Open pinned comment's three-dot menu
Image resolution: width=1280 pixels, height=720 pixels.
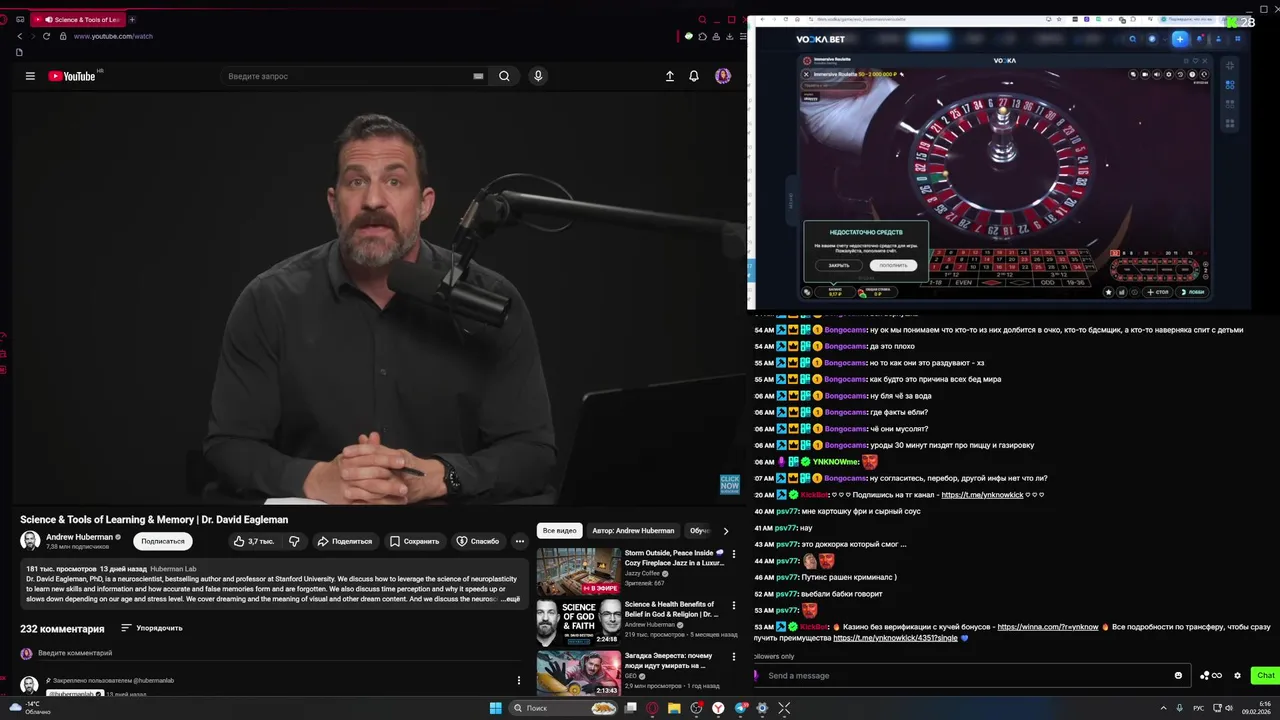point(518,680)
